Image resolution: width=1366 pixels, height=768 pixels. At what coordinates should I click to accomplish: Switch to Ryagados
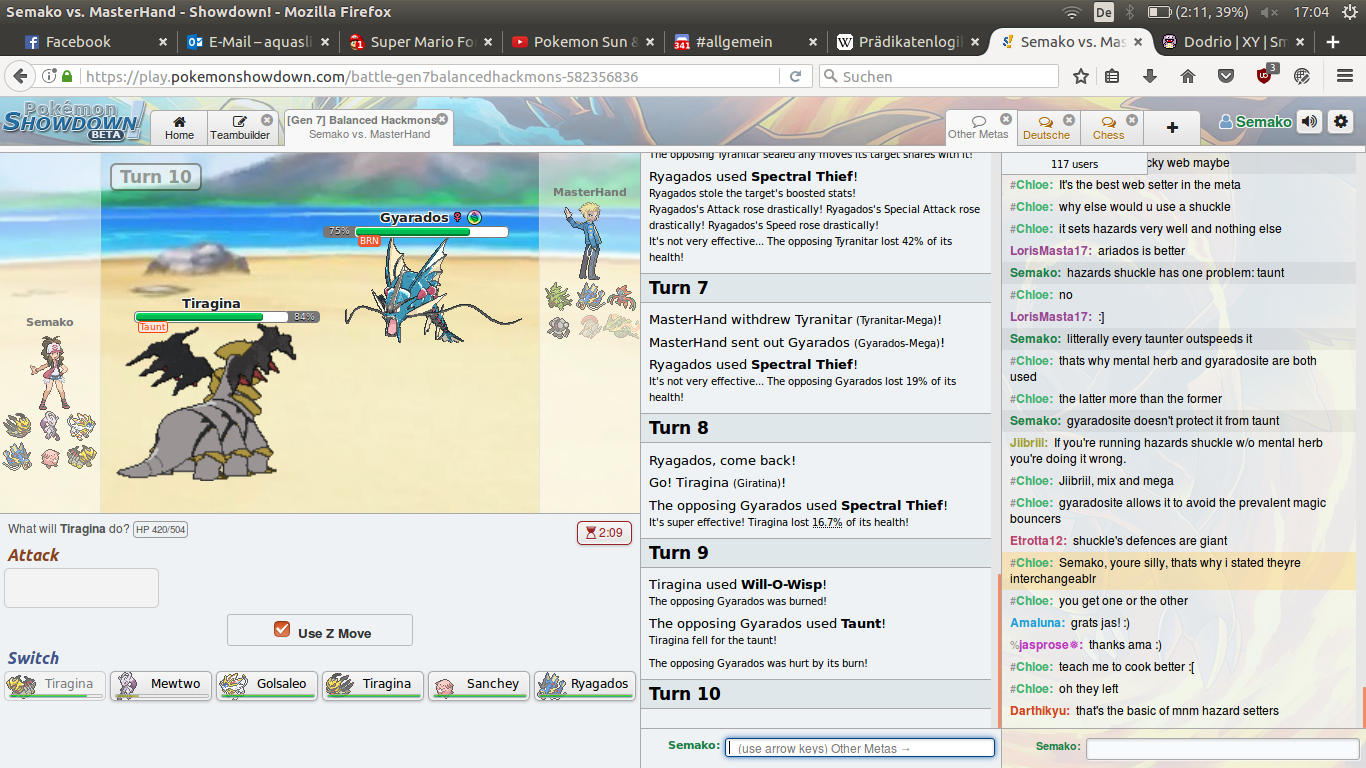click(x=585, y=685)
